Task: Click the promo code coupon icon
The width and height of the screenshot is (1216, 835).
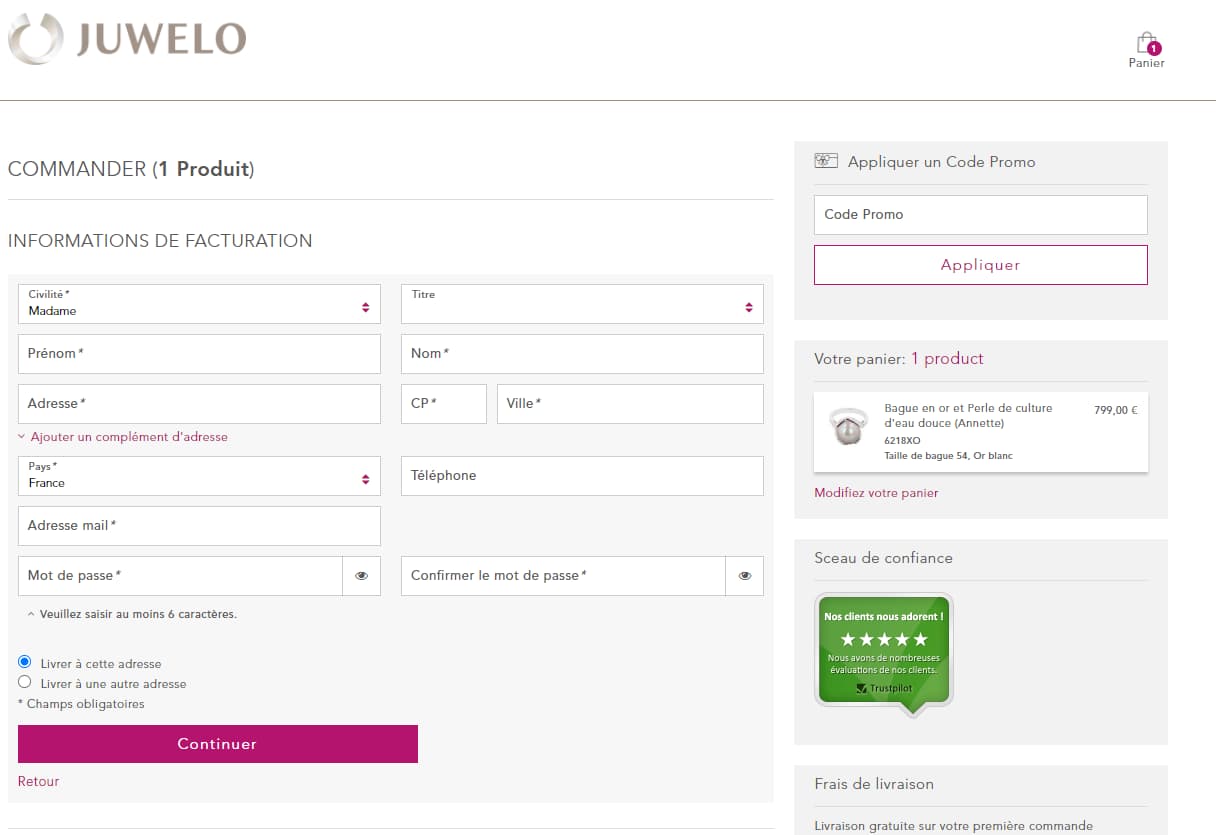Action: (826, 161)
